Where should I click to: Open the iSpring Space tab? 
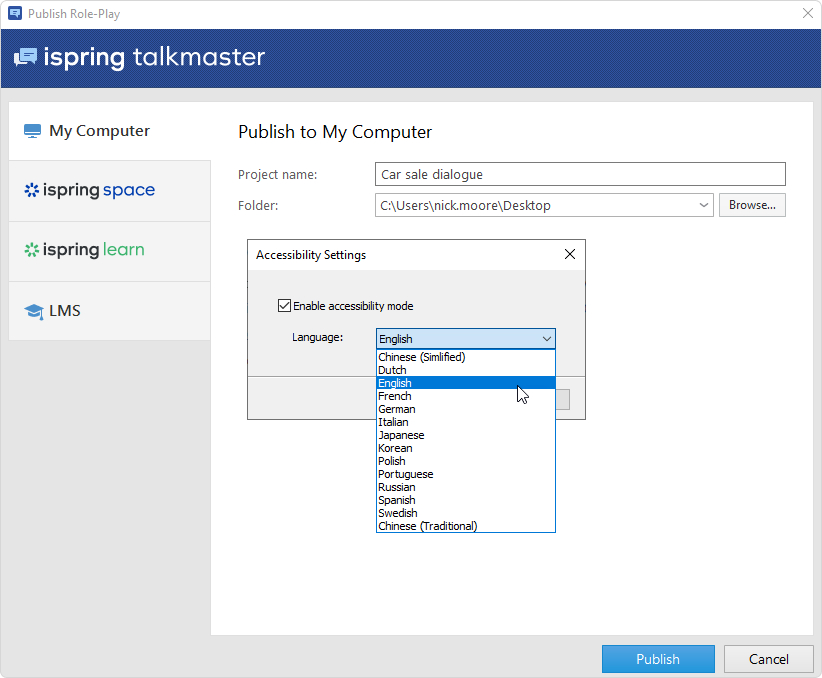(90, 190)
